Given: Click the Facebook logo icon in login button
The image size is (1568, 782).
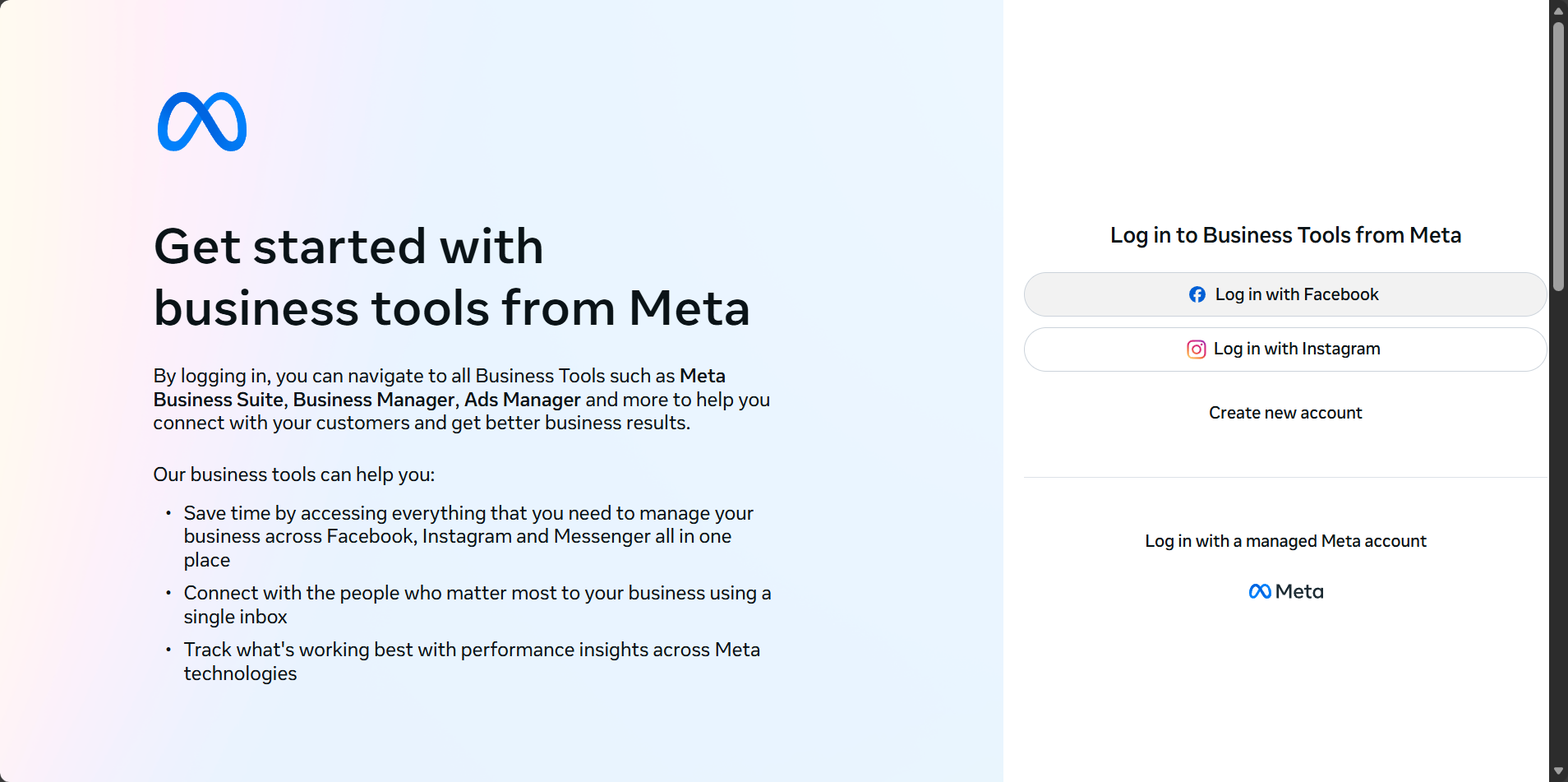Looking at the screenshot, I should 1197,294.
